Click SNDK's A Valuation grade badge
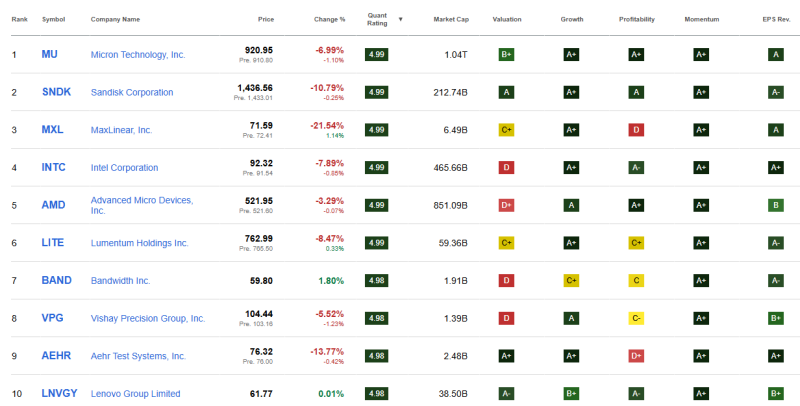 506,92
